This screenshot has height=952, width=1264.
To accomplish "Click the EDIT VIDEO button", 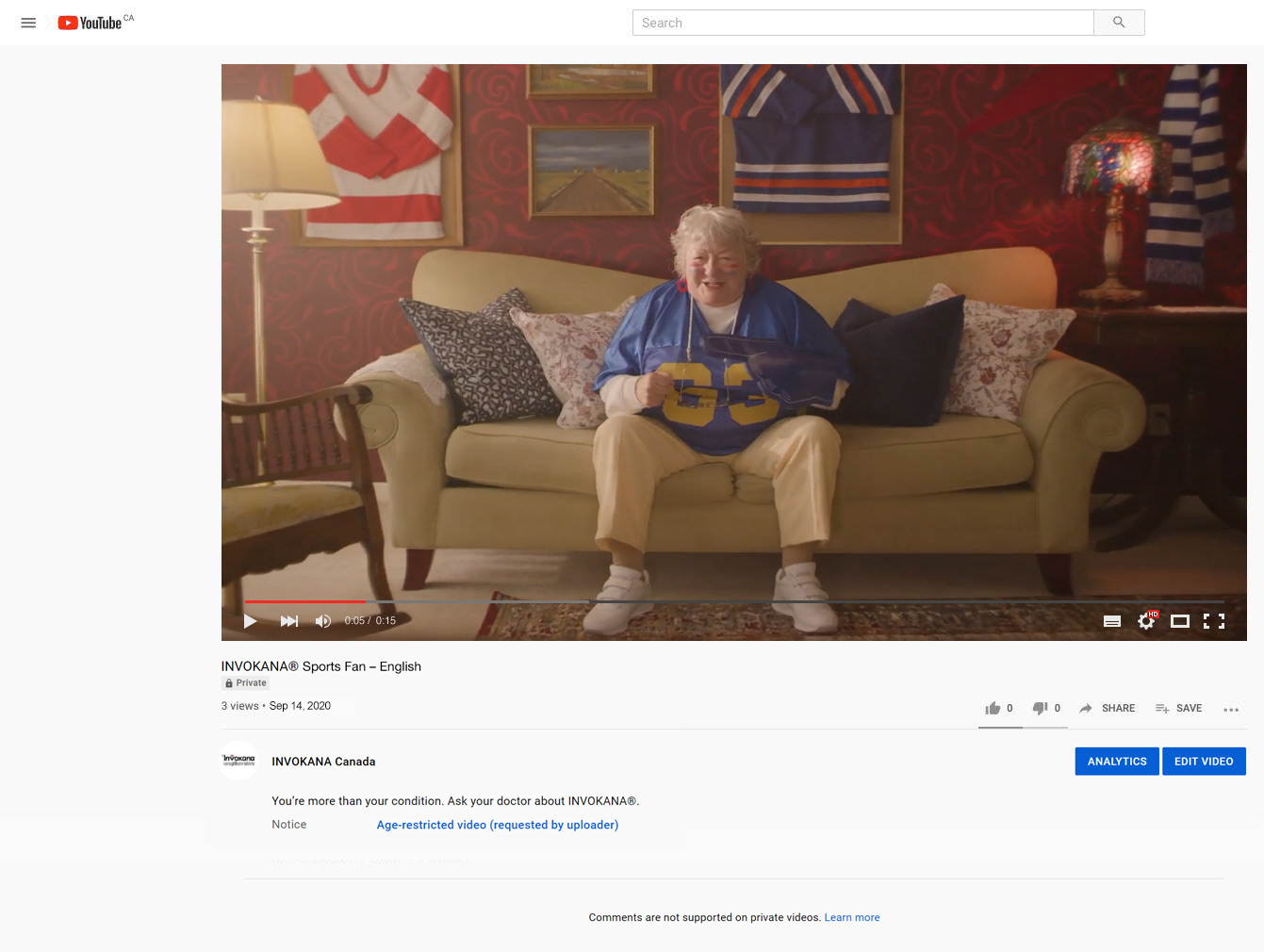I will pyautogui.click(x=1204, y=762).
